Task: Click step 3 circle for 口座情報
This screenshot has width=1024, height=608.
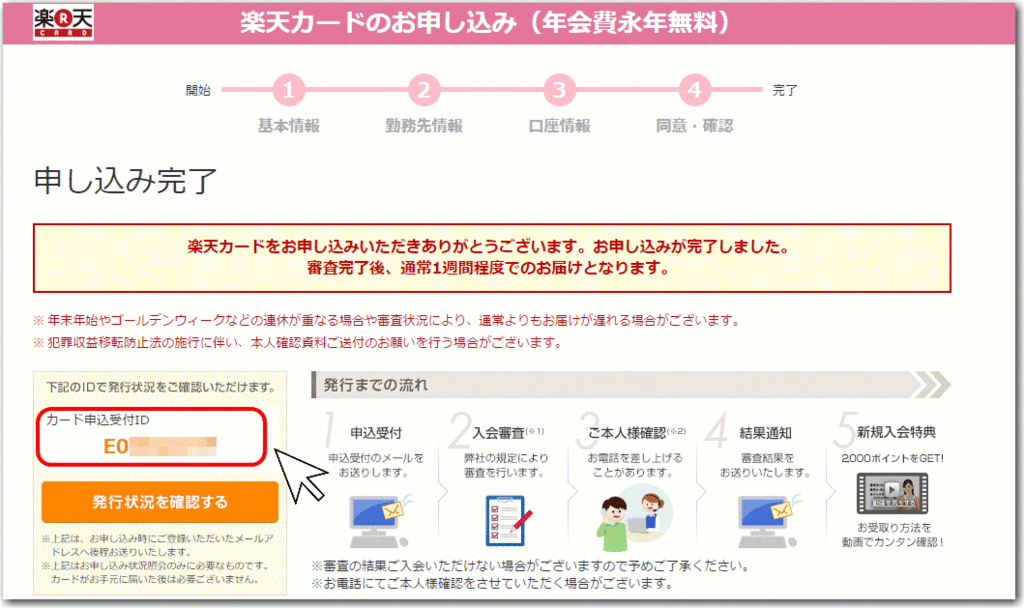Action: 559,89
